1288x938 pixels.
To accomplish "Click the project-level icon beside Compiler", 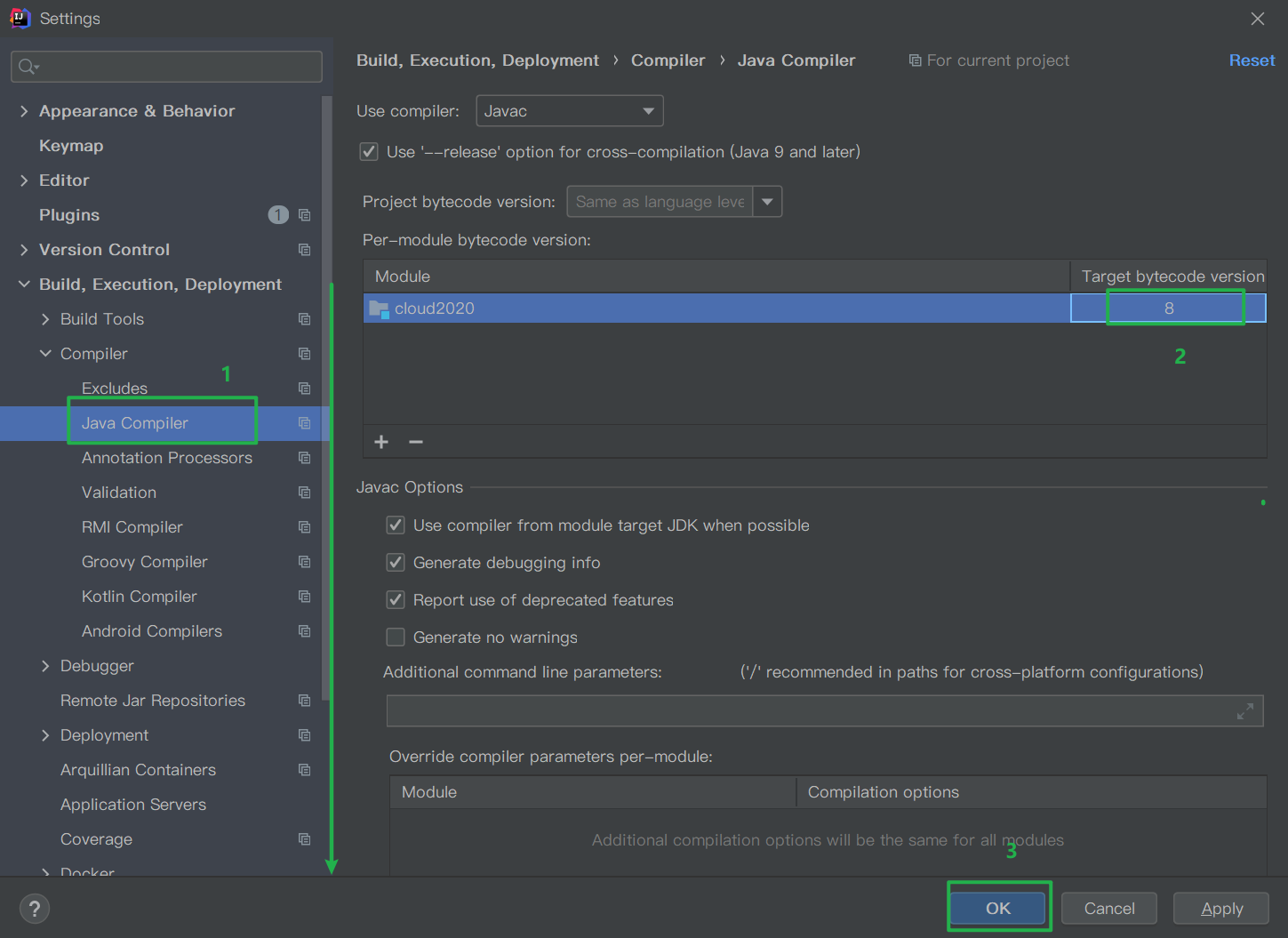I will (305, 354).
